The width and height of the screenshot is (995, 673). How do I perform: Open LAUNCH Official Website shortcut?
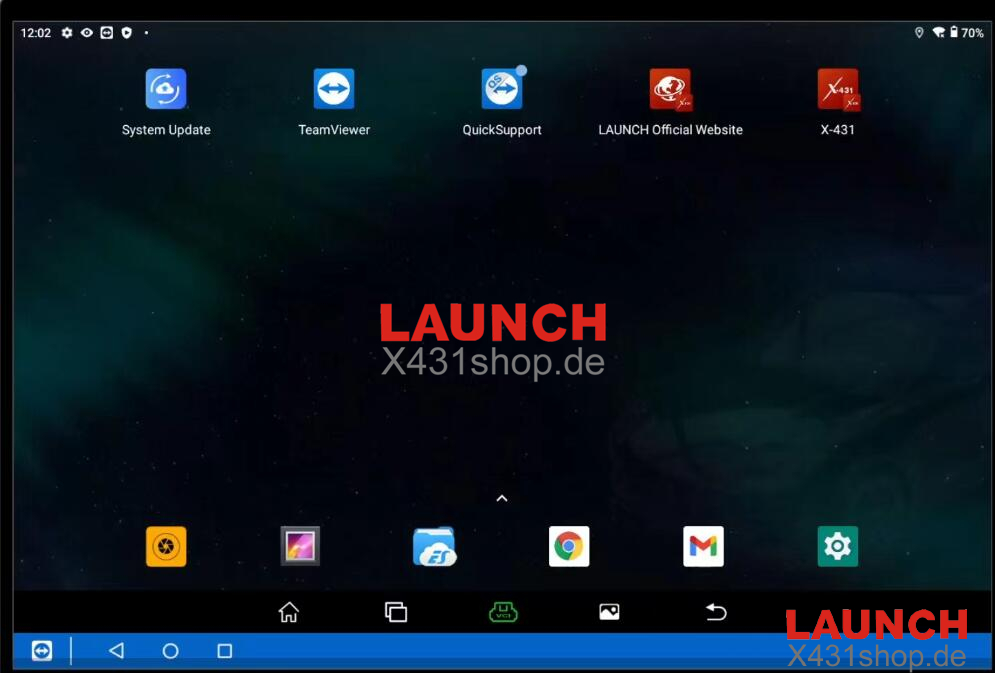(670, 90)
